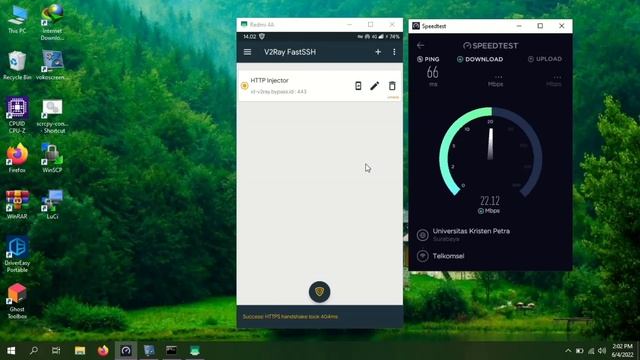Viewport: 640px width, 360px height.
Task: Edit the HTTP Injector config with pencil icon
Action: tap(374, 86)
